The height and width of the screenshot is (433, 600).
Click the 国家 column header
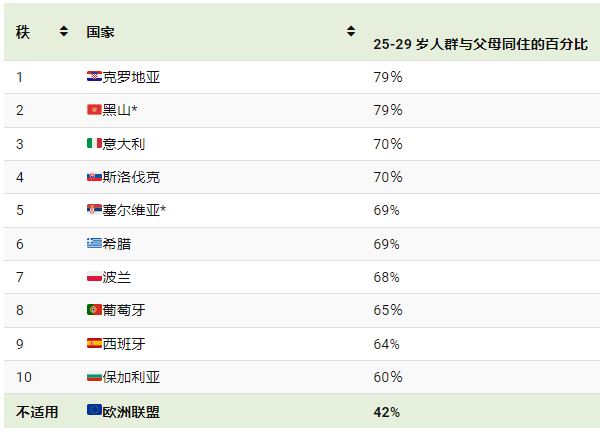[100, 32]
